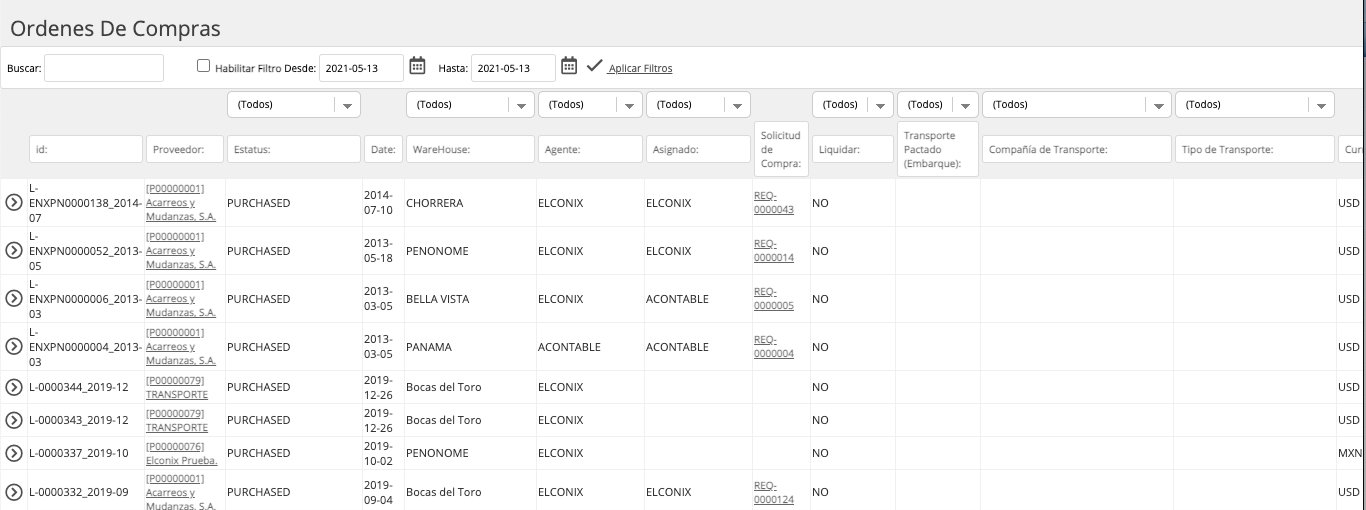
Task: Open Tipo de Transporte (Todos) dropdown
Action: (1255, 104)
